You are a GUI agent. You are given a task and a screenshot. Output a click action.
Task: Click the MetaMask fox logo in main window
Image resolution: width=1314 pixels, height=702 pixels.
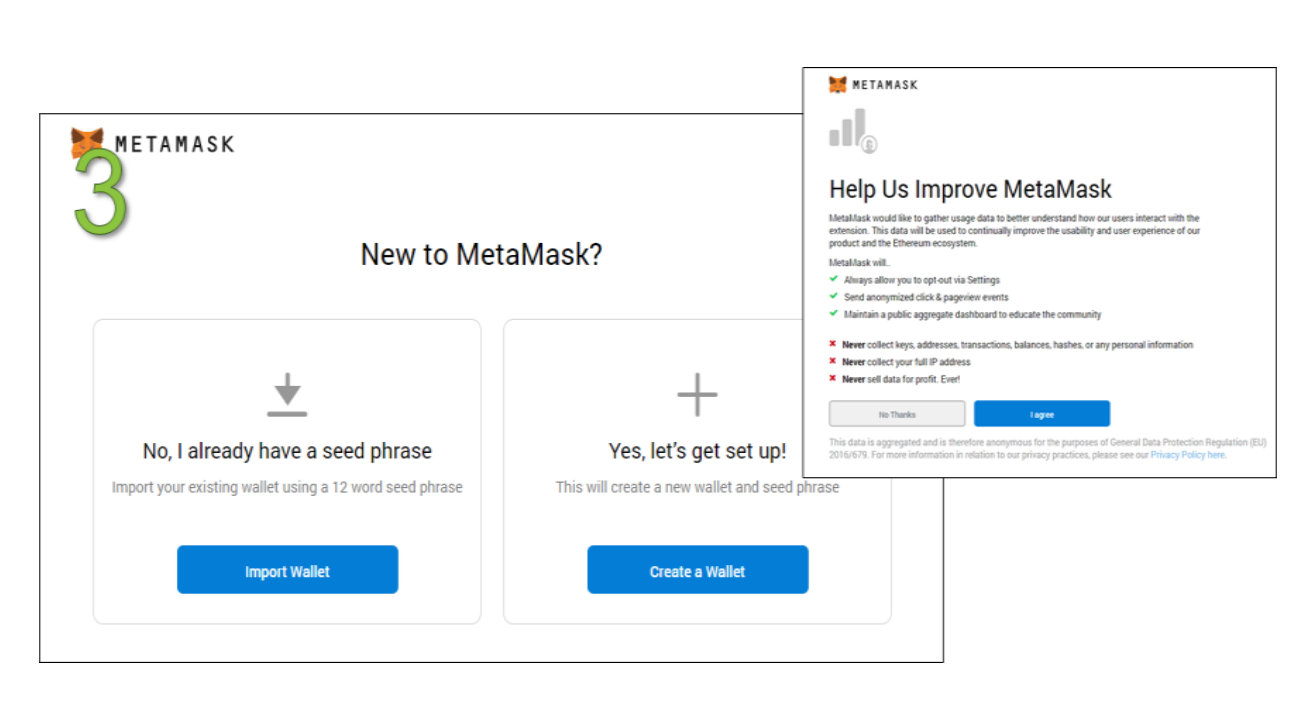(87, 142)
